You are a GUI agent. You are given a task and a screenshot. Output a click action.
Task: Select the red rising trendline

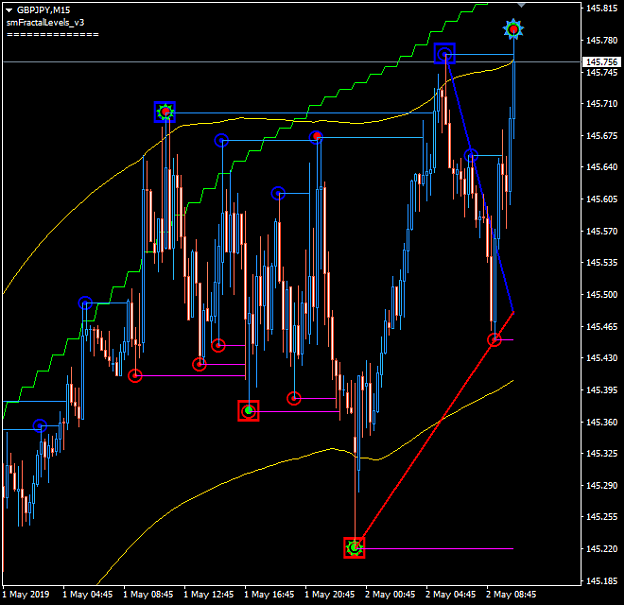(434, 430)
